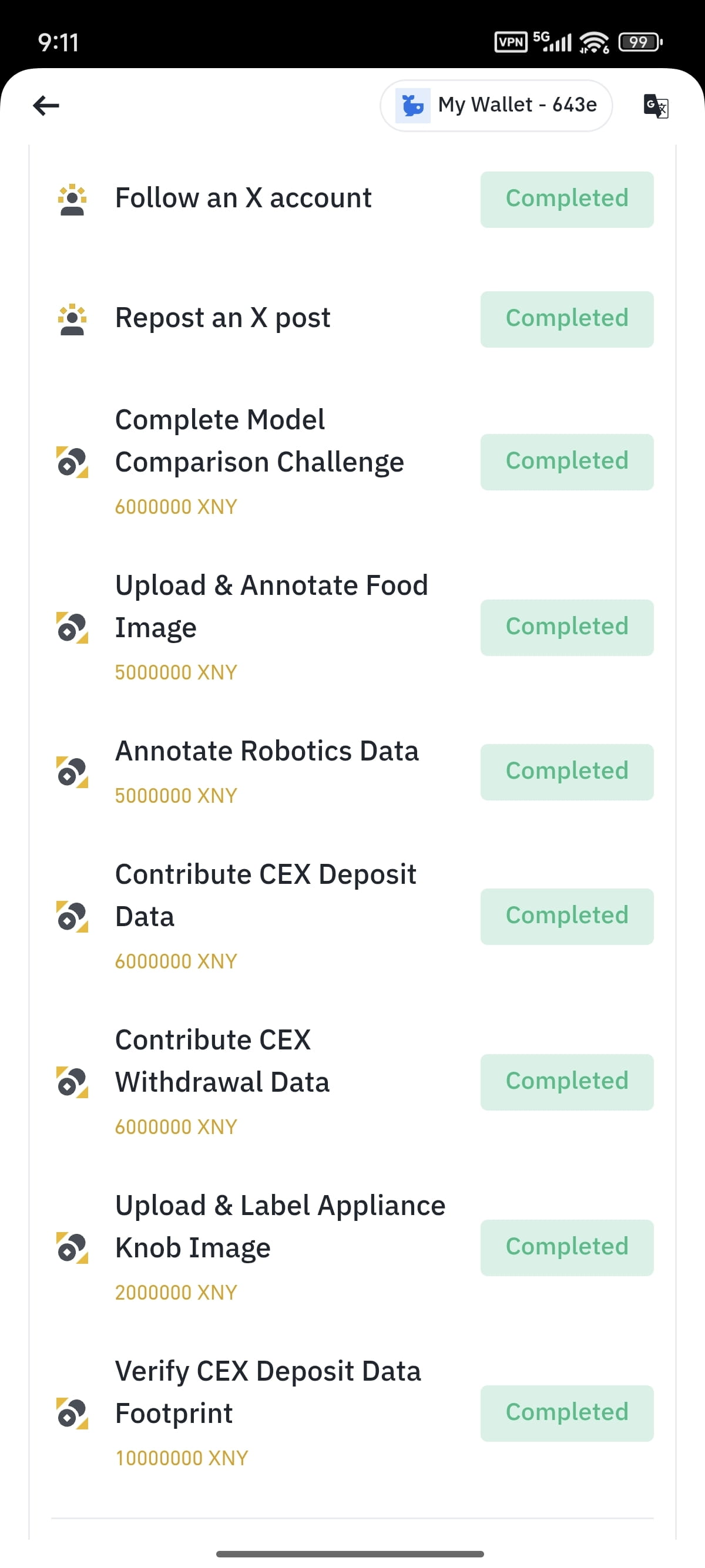Image resolution: width=705 pixels, height=1568 pixels.
Task: Open the My Wallet - 643e selector
Action: (496, 105)
